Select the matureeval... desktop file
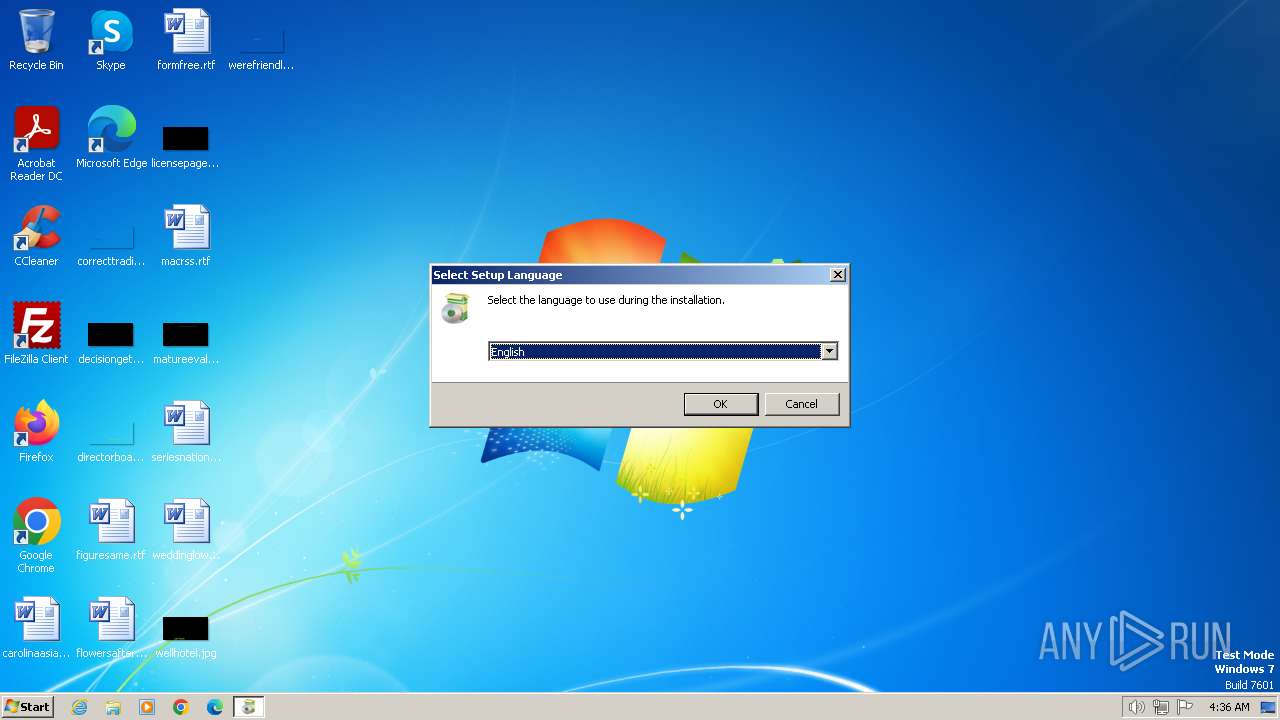 click(186, 343)
